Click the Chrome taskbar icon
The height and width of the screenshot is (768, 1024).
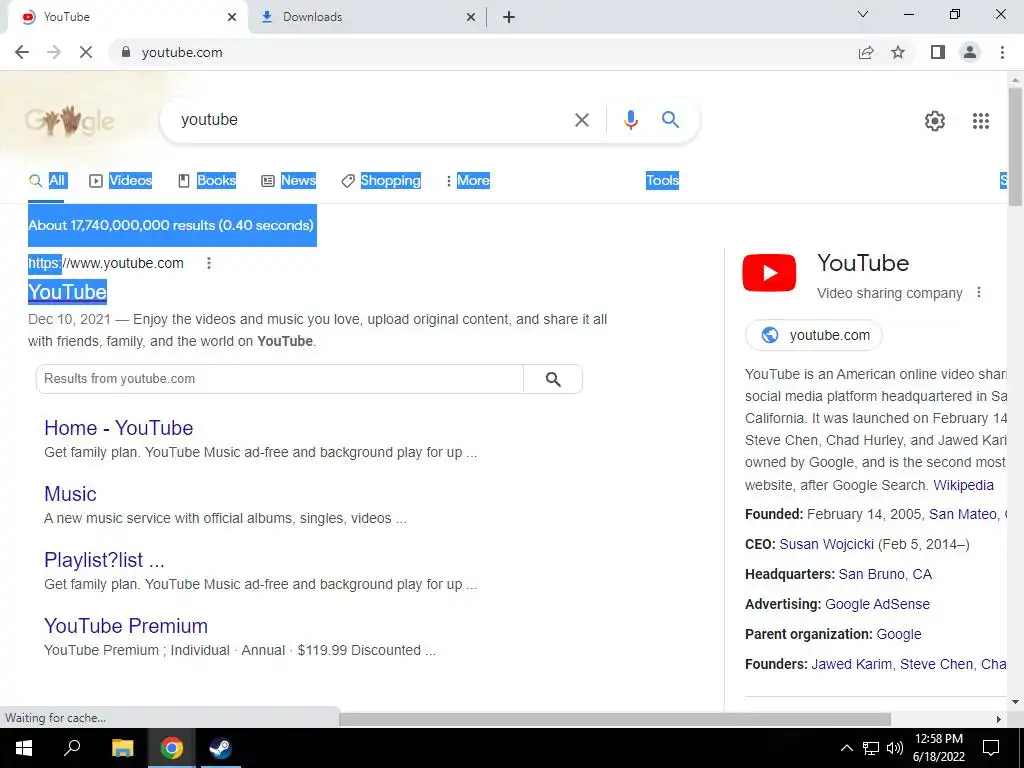click(x=171, y=748)
